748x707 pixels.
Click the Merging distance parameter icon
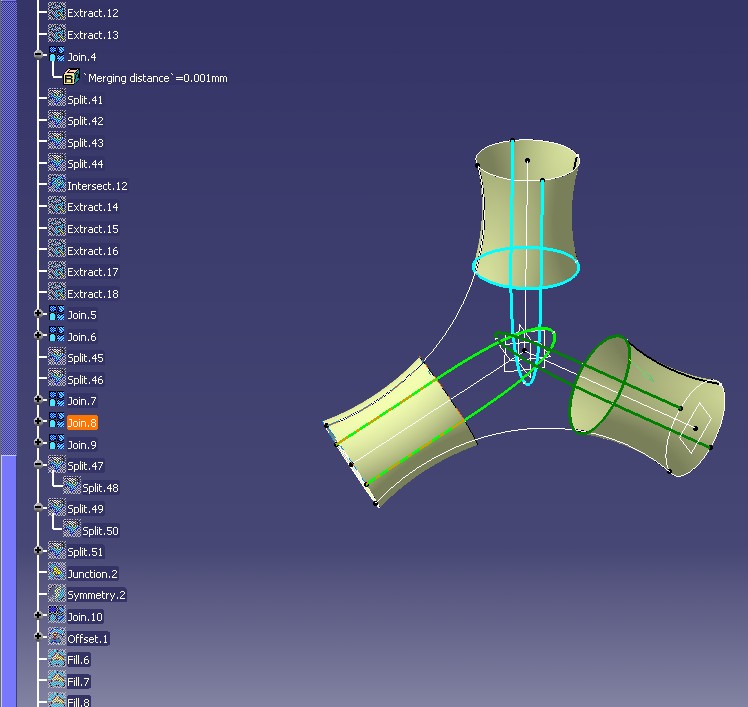72,77
